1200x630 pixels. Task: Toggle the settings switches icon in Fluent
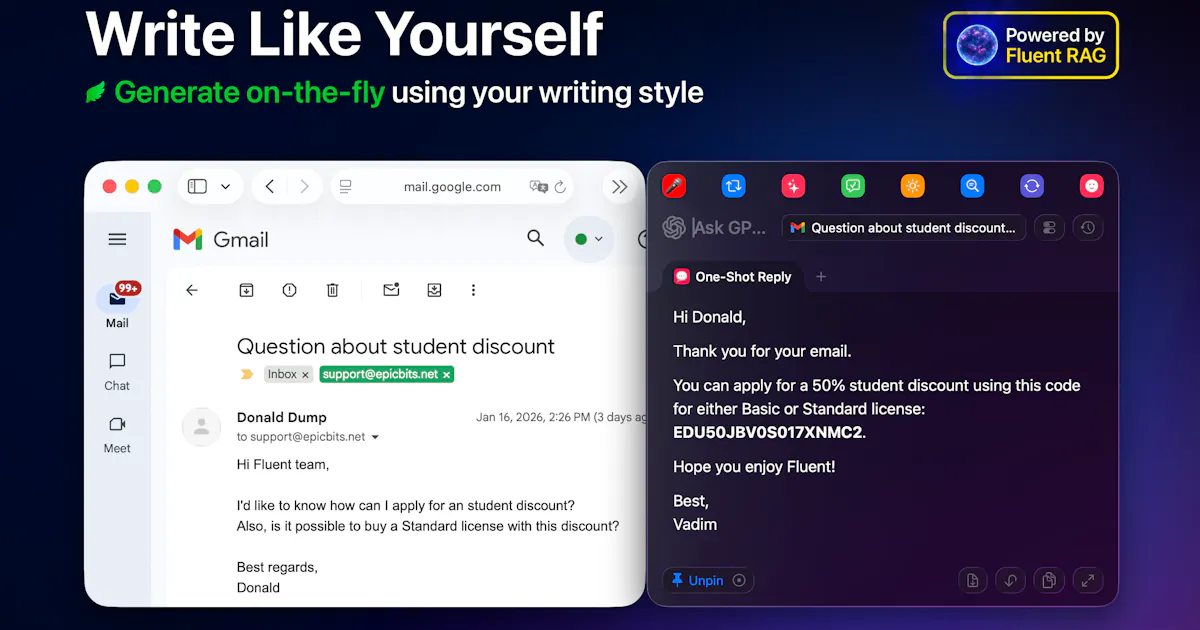click(x=1049, y=228)
